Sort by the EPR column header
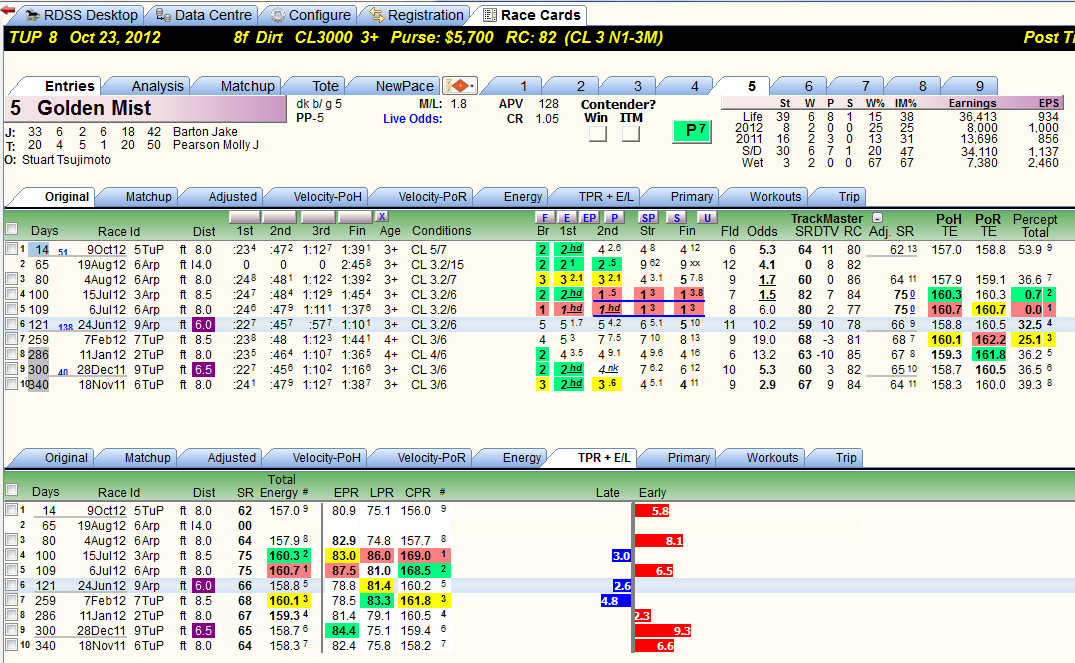 (346, 492)
